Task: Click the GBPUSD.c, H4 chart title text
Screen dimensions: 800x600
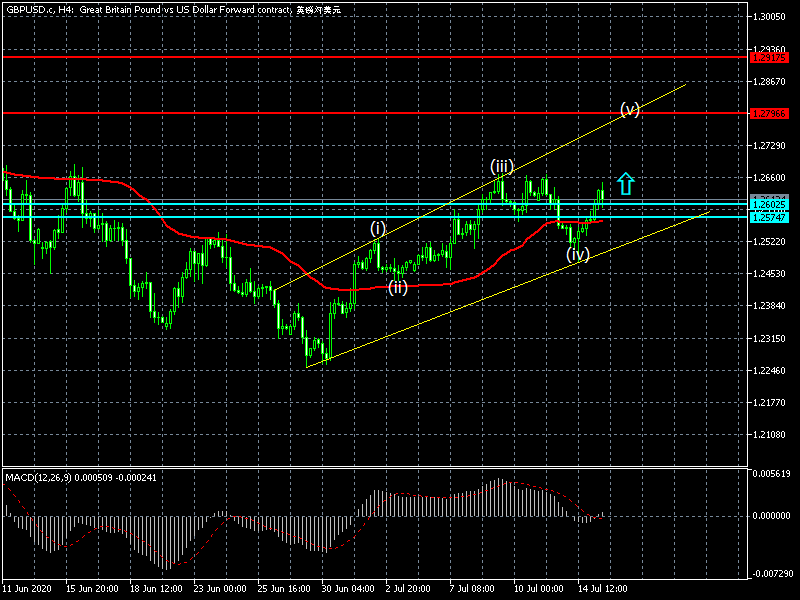Action: click(x=173, y=10)
